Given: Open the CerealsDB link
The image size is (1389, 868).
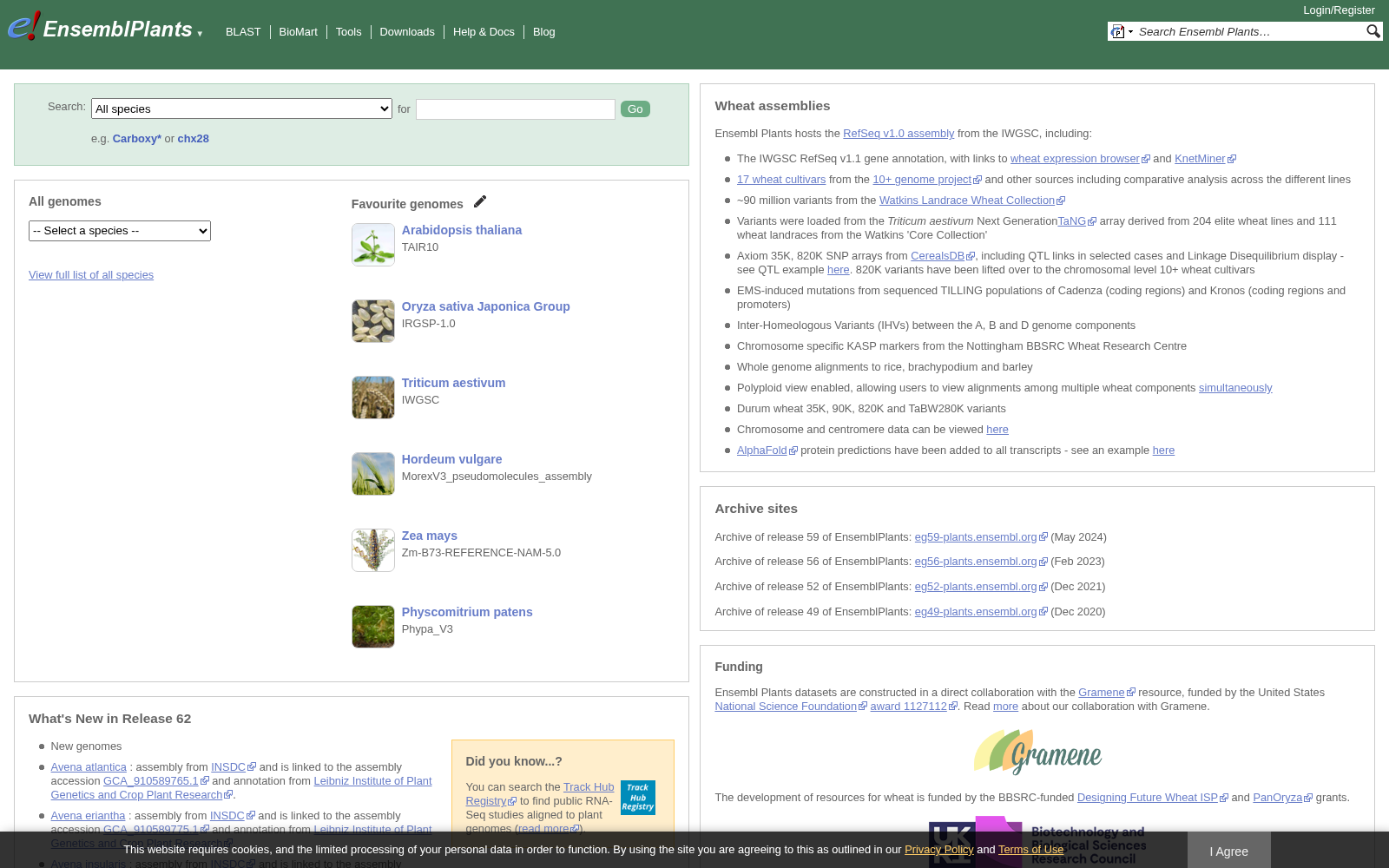Looking at the screenshot, I should (943, 256).
